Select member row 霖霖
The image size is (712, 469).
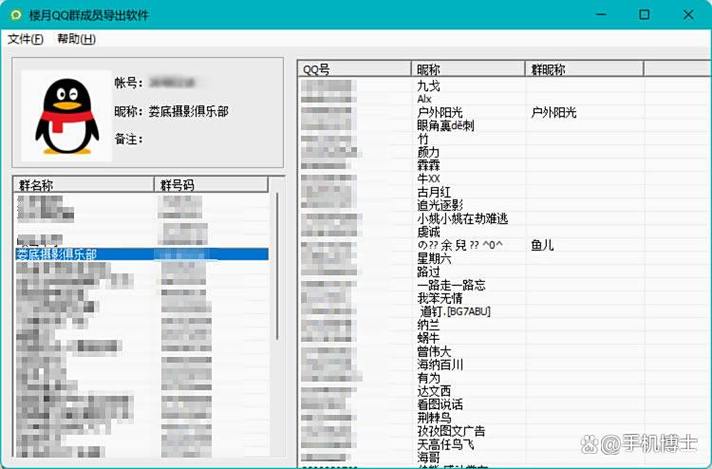point(428,165)
